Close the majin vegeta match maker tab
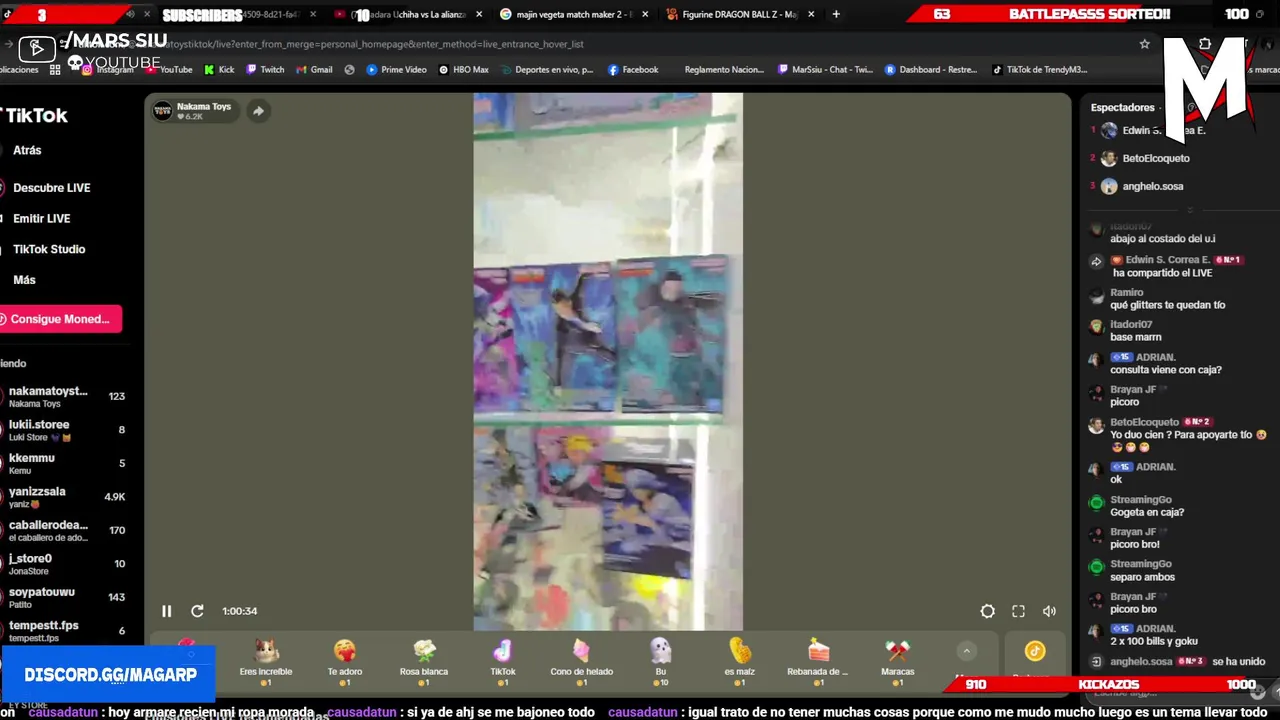This screenshot has height=720, width=1280. [644, 14]
